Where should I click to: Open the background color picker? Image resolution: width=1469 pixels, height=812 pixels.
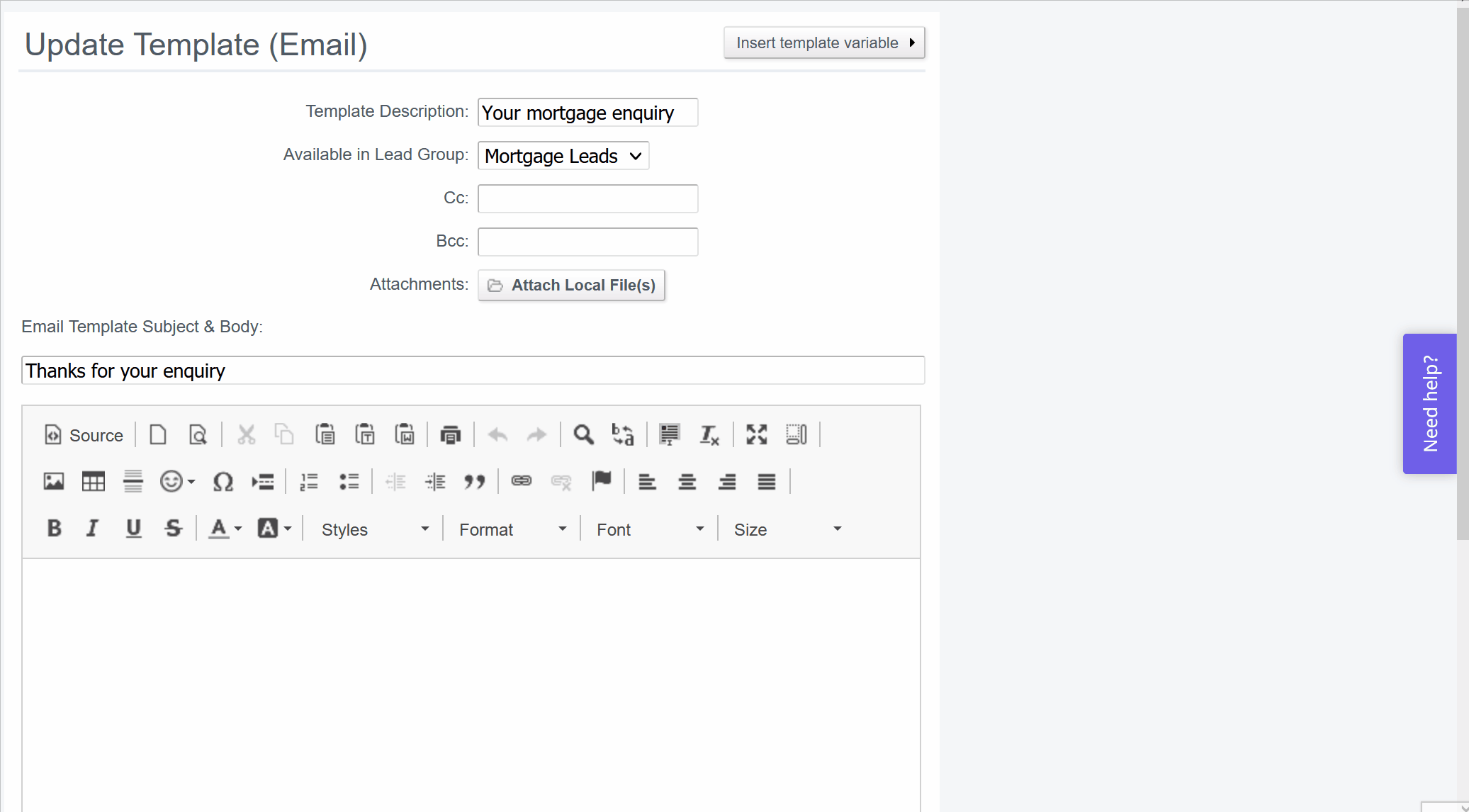[x=275, y=529]
